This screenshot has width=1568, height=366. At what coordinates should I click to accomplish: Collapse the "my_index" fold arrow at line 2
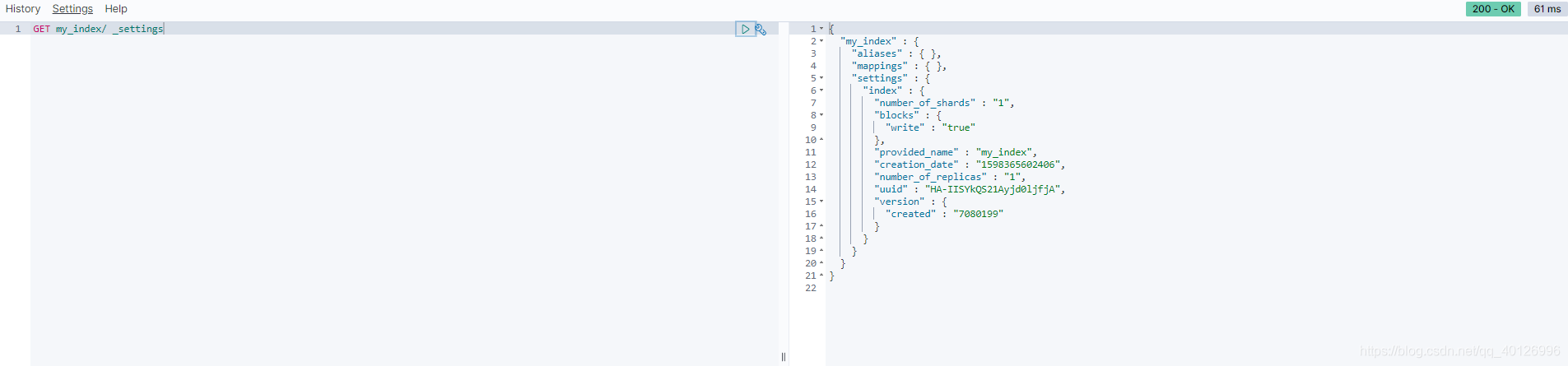click(821, 41)
